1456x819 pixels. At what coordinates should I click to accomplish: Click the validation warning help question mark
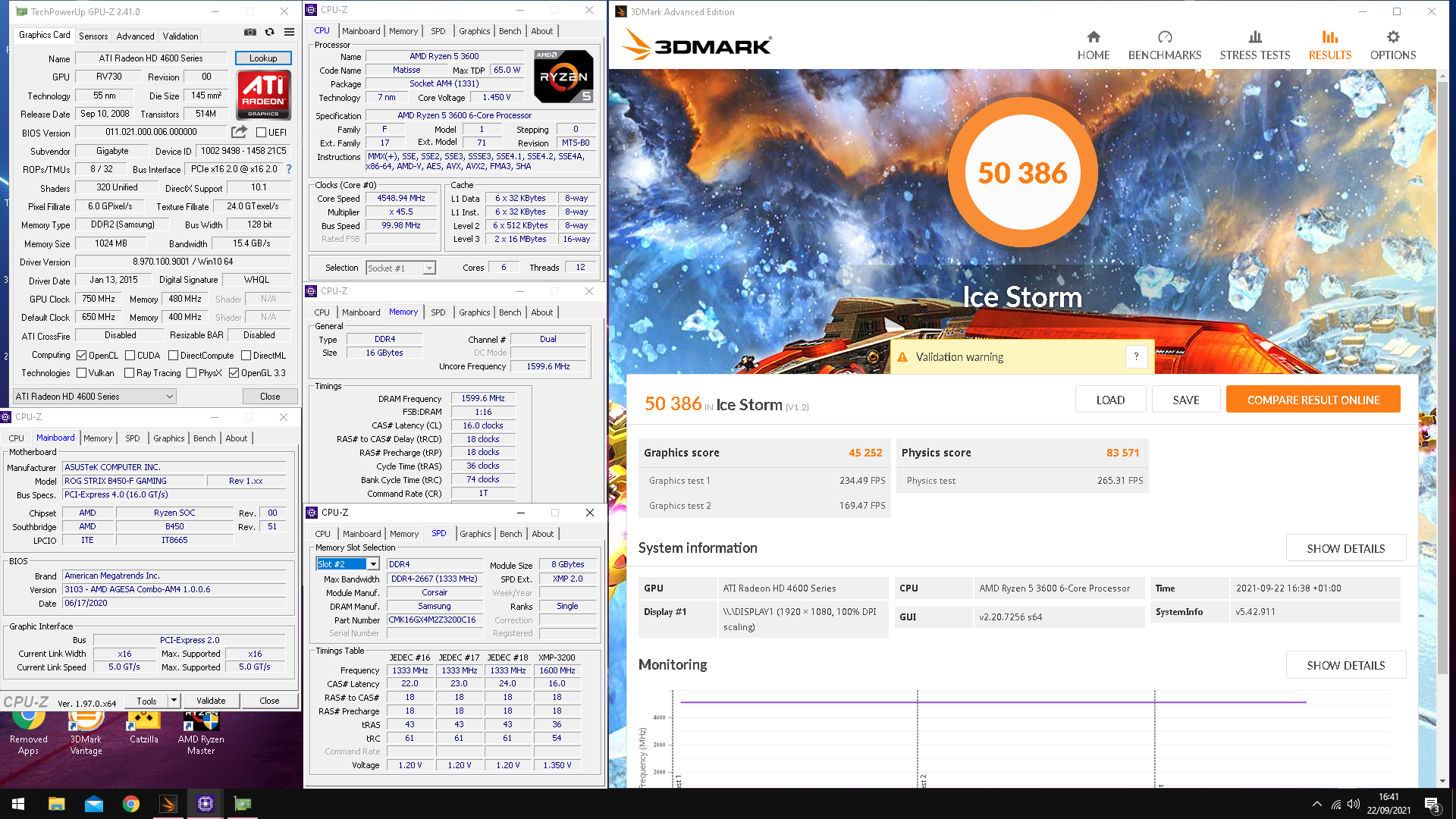click(x=1136, y=356)
